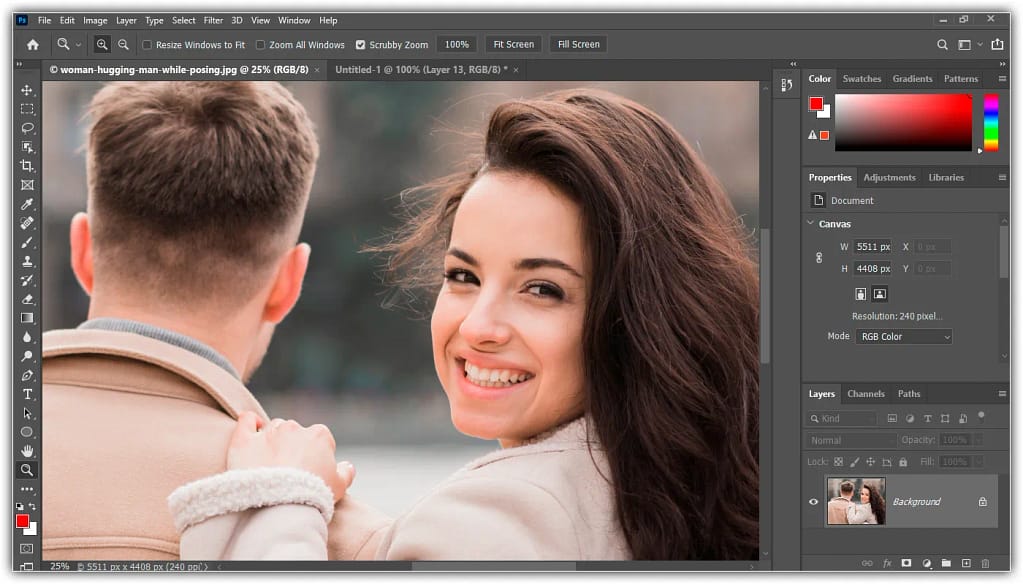Click the Home icon in options bar
Image resolution: width=1023 pixels, height=584 pixels.
pyautogui.click(x=33, y=45)
